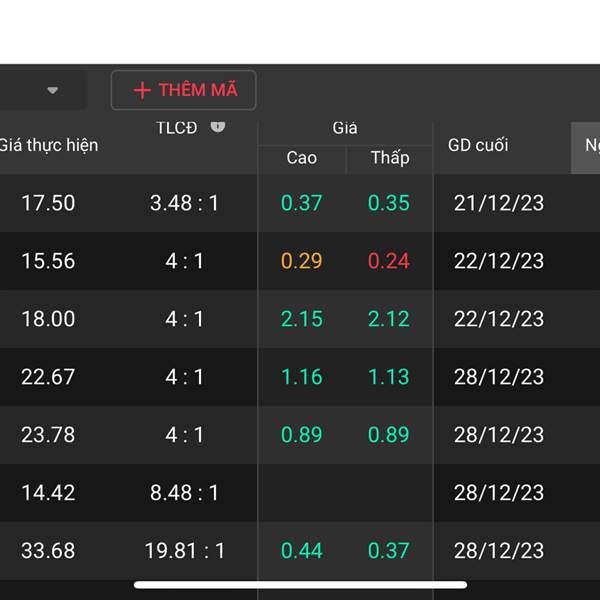
Task: Select the row with strike price 17.50
Action: click(x=300, y=203)
